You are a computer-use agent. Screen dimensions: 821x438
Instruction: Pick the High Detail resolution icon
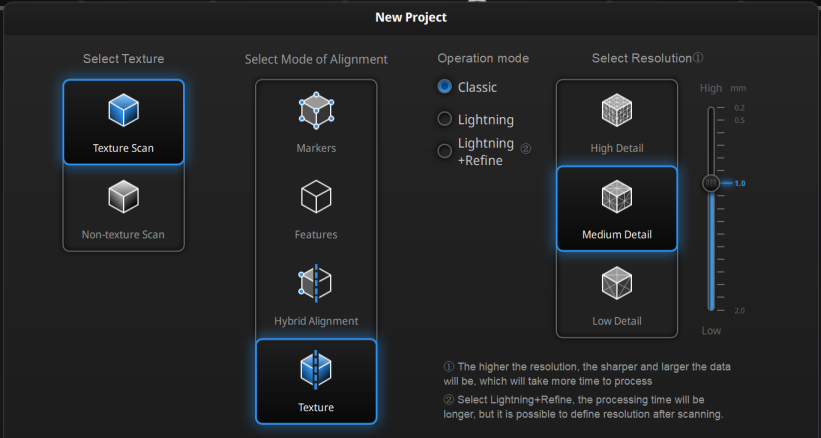coord(617,110)
